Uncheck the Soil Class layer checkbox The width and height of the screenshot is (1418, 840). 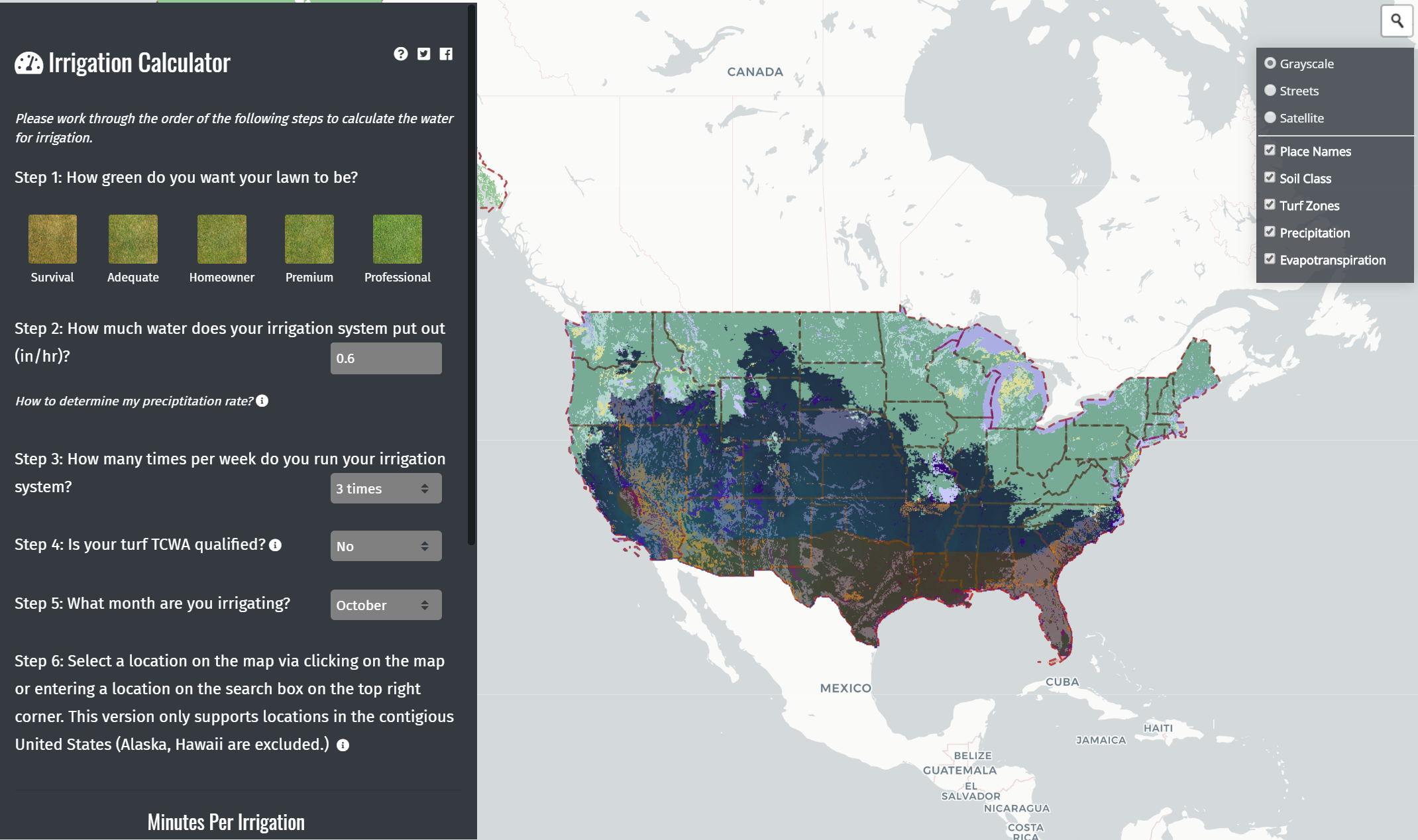coord(1270,178)
